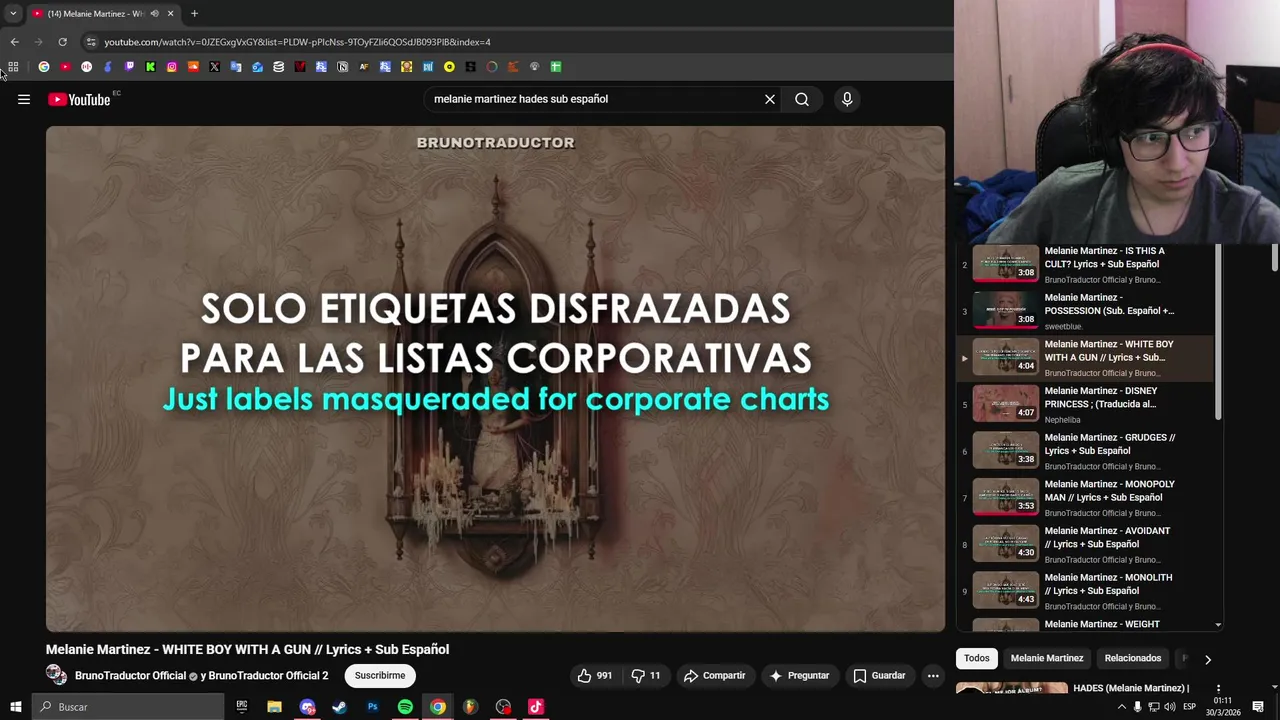Play AVOIDANT playlist item
The image size is (1280, 720).
[1085, 544]
